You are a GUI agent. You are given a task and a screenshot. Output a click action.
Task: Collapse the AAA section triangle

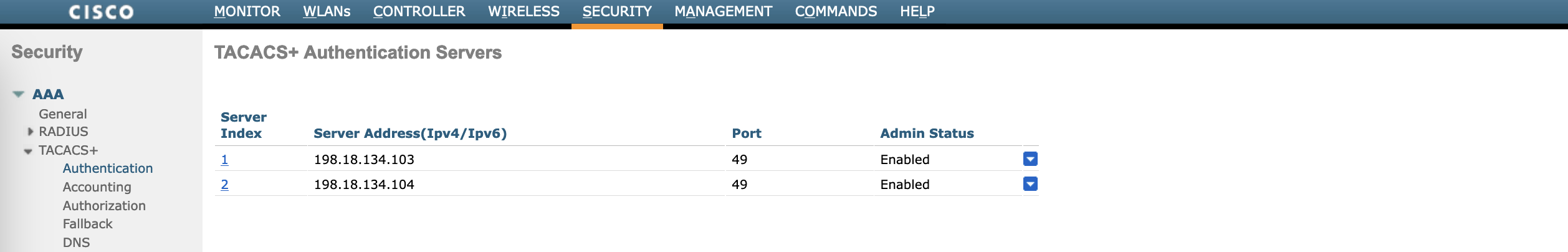coord(18,94)
